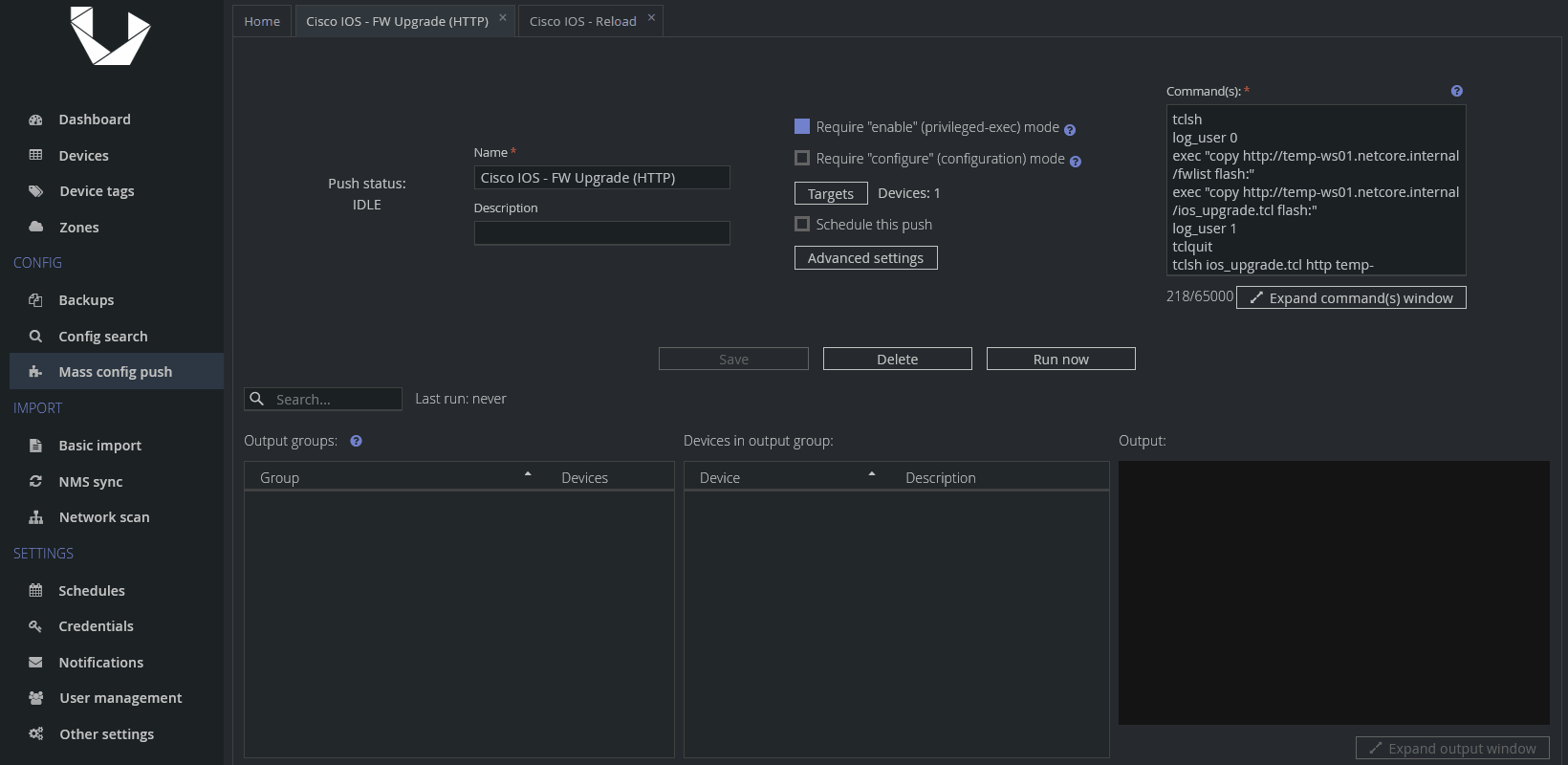This screenshot has width=1568, height=765.
Task: Select Cisco IOS - FW Upgrade (HTTP) tab
Action: pyautogui.click(x=397, y=21)
